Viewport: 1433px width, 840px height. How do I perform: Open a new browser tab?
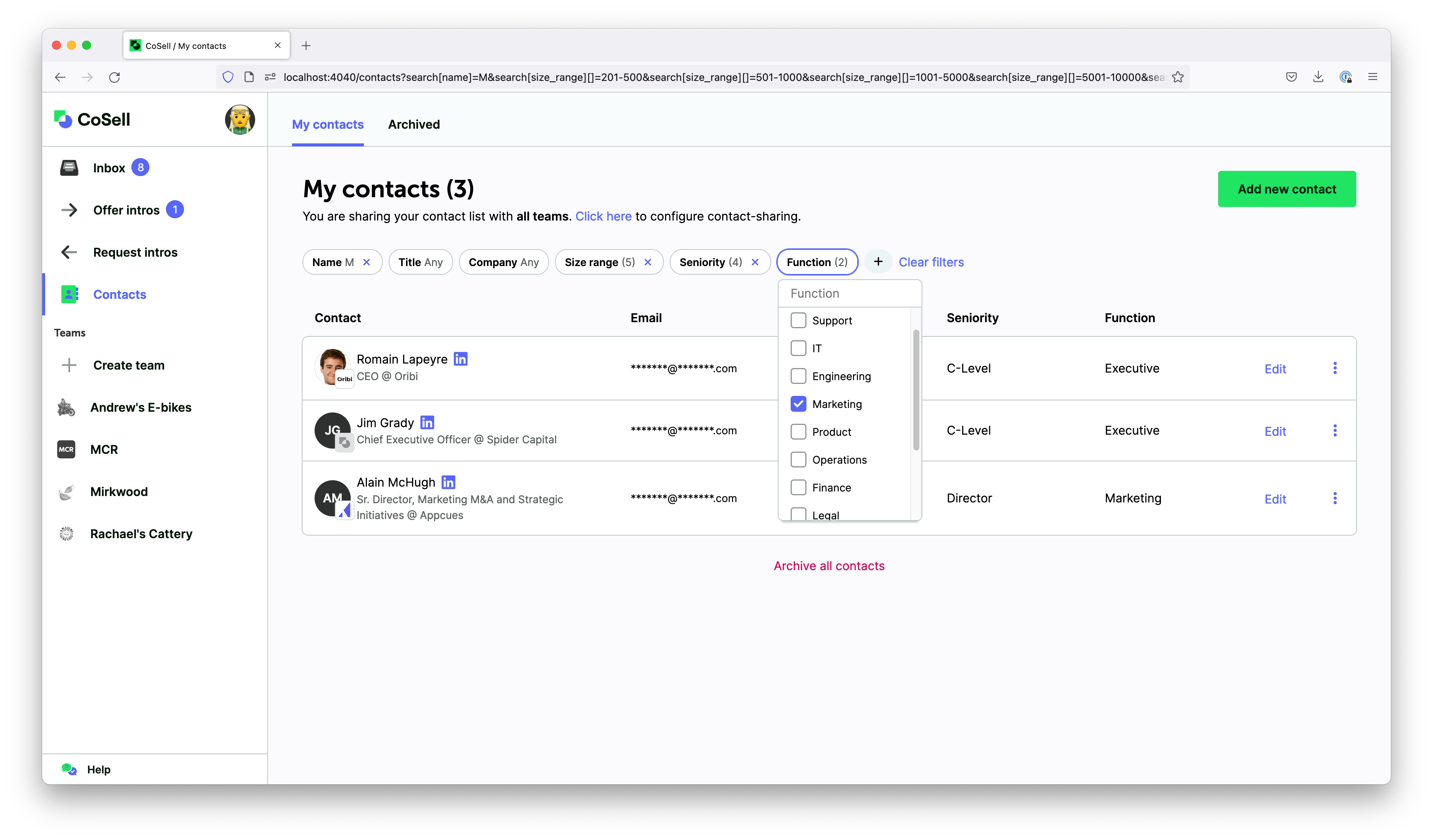(306, 46)
